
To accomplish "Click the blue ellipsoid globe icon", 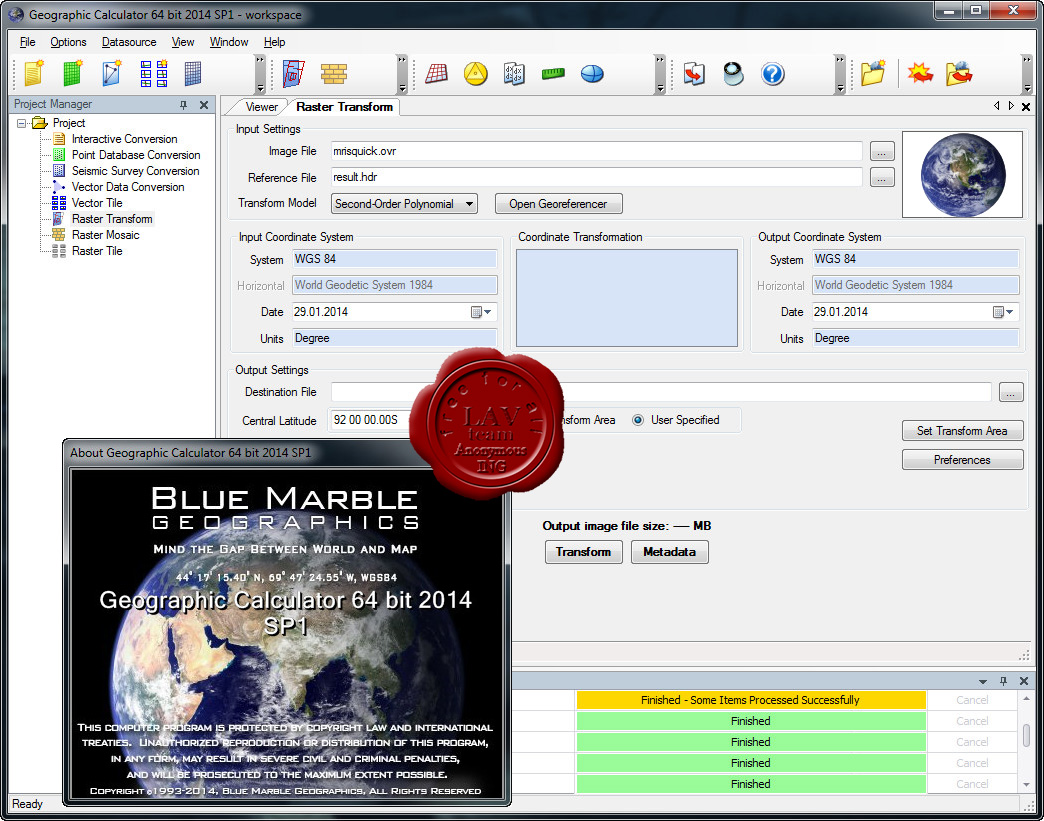I will click(x=592, y=73).
